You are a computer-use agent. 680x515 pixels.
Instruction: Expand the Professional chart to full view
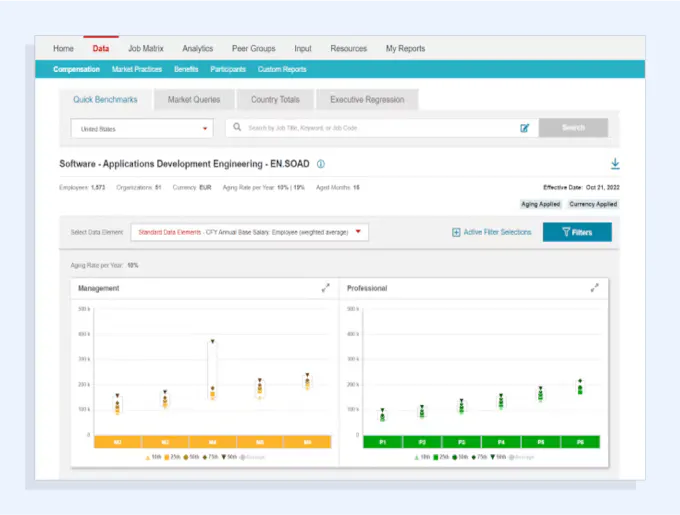pos(595,288)
